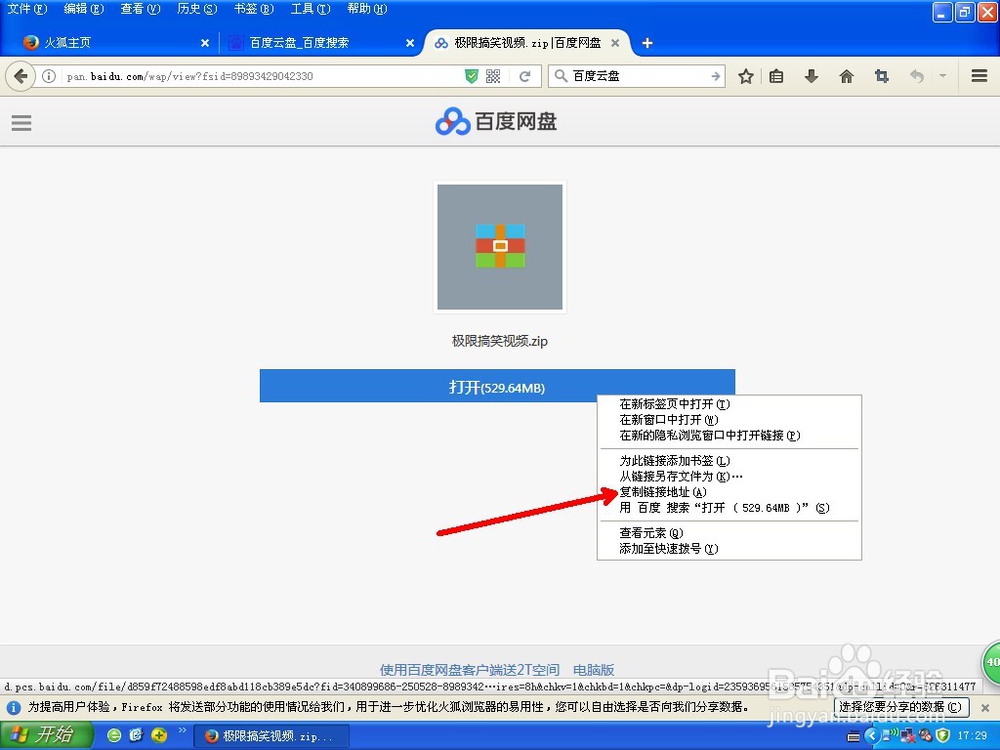Toggle the page sidebar hamburger on the left

(x=22, y=122)
